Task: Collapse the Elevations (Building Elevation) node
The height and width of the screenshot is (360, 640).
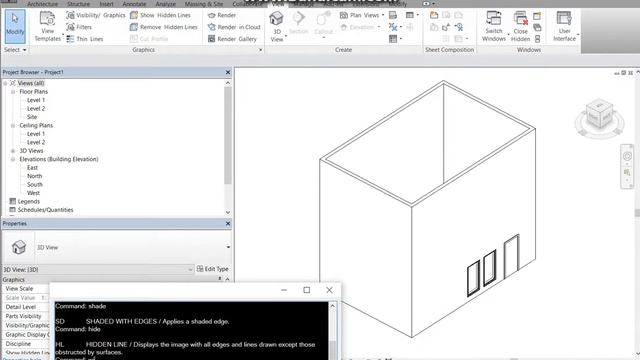Action: pos(13,159)
